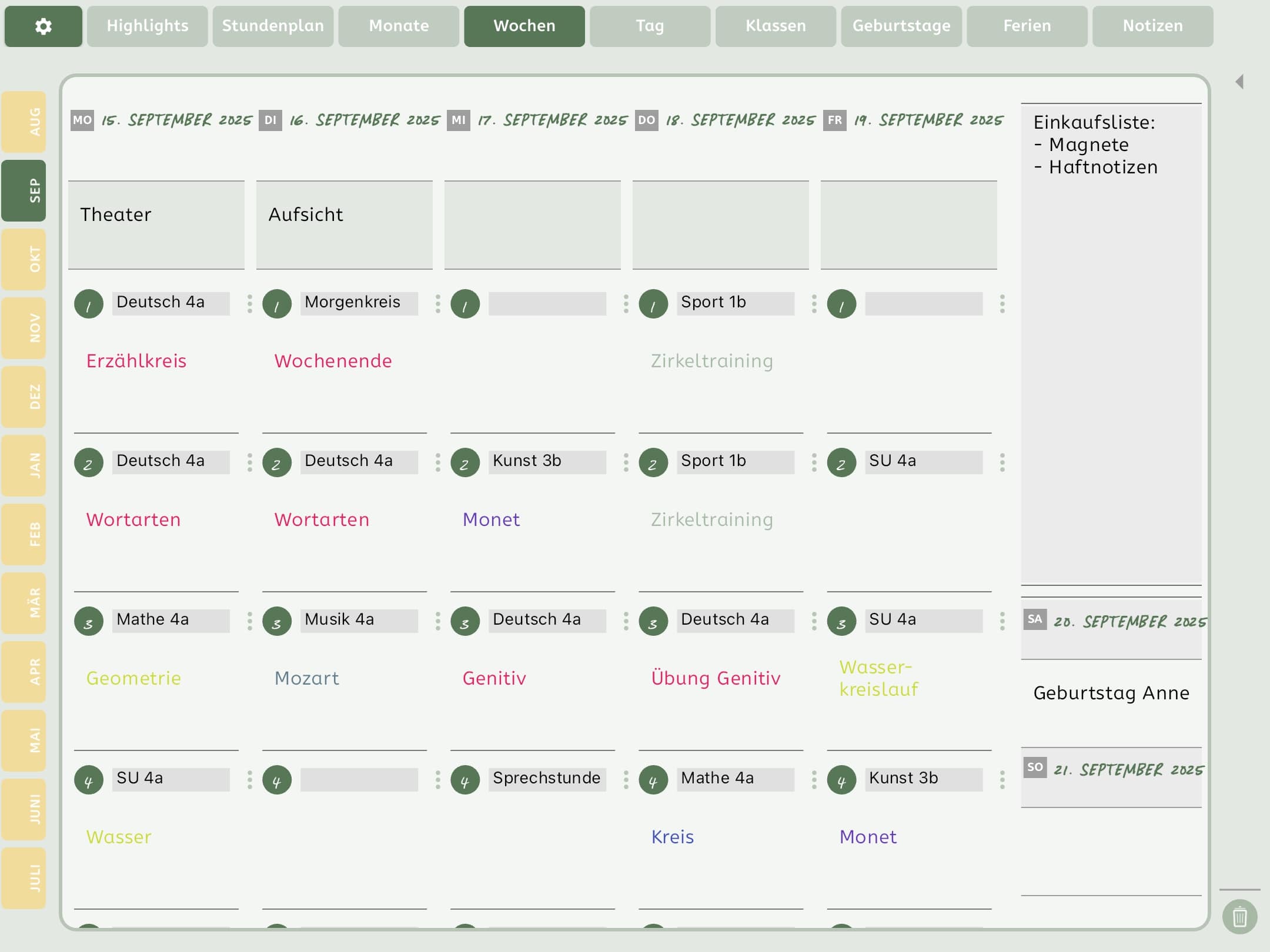Click lesson 3 circle on Friday
Image resolution: width=1270 pixels, height=952 pixels.
pos(841,622)
